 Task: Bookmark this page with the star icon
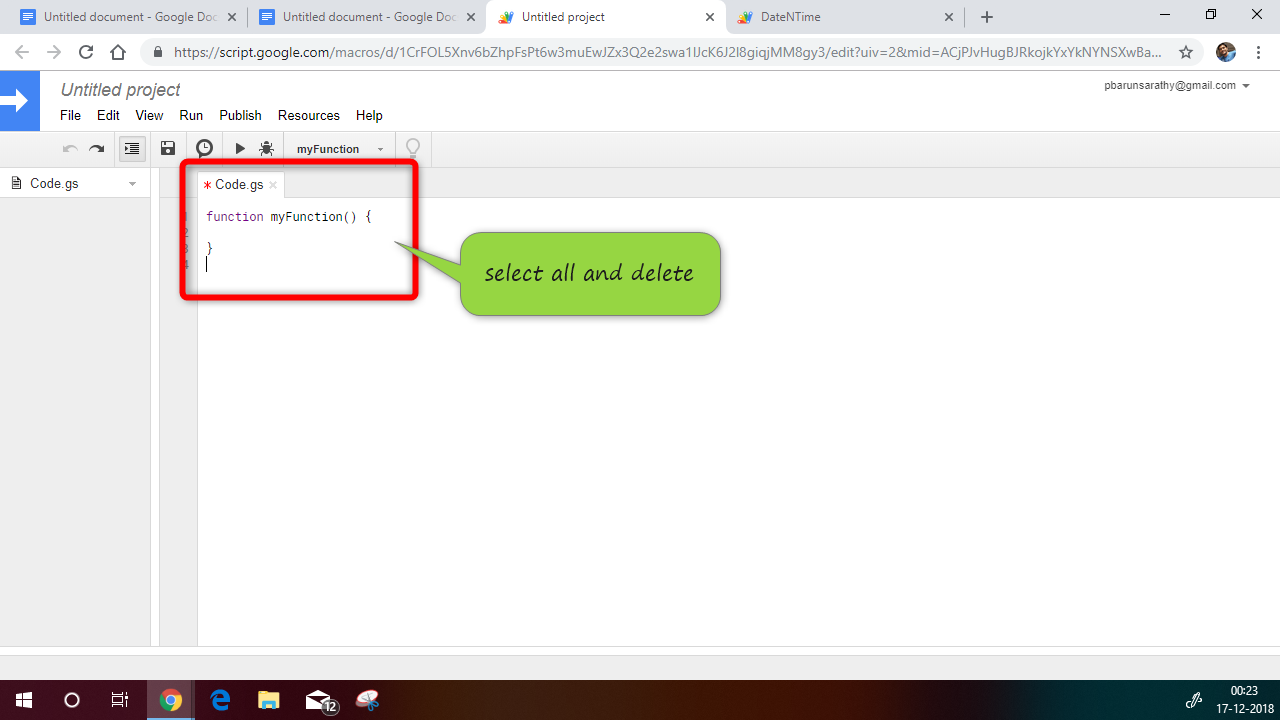click(x=1186, y=52)
